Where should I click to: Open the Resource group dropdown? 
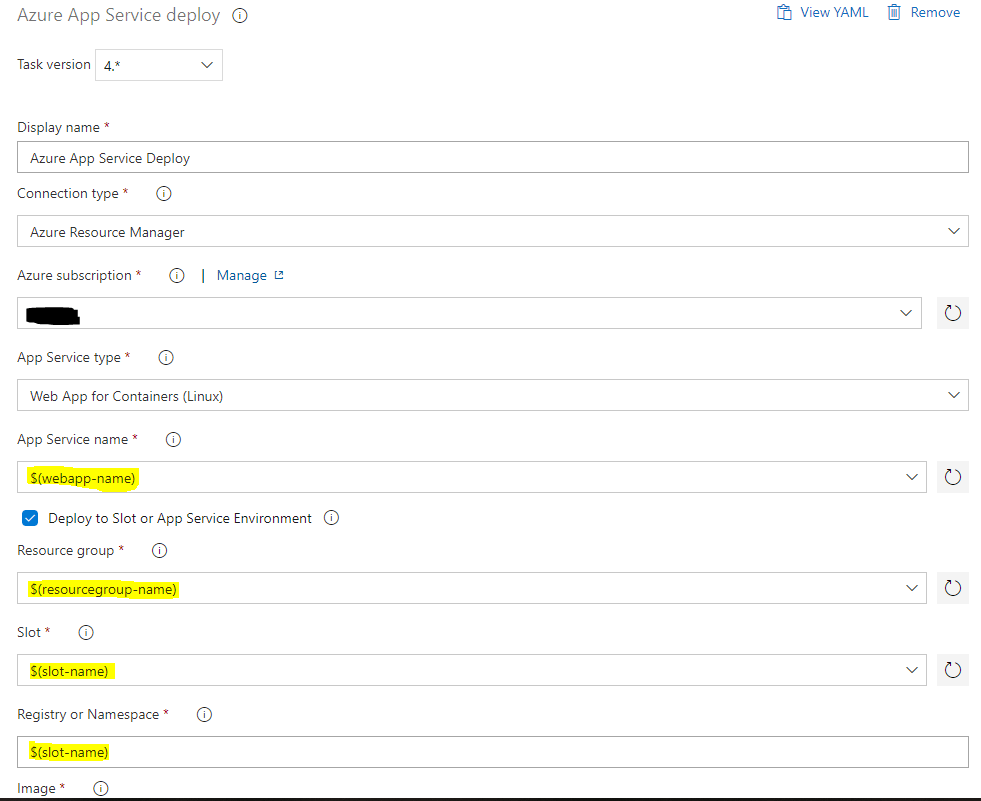pos(471,588)
